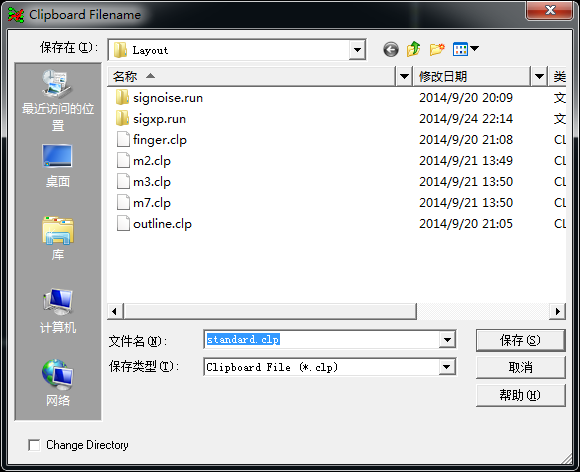Select the signoise.run folder icon
The width and height of the screenshot is (580, 472).
click(122, 97)
